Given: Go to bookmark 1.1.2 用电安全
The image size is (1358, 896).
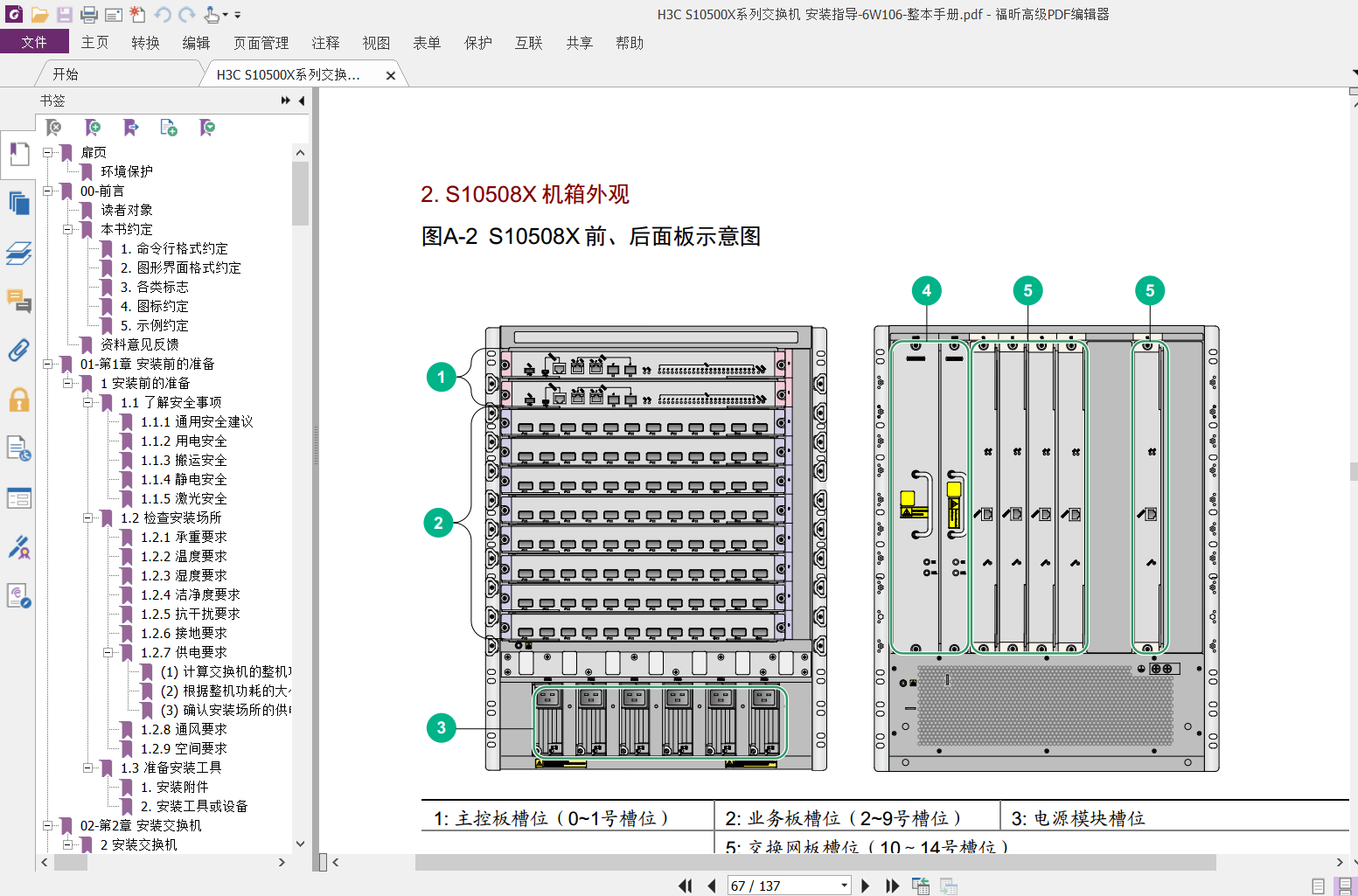Looking at the screenshot, I should pyautogui.click(x=184, y=441).
